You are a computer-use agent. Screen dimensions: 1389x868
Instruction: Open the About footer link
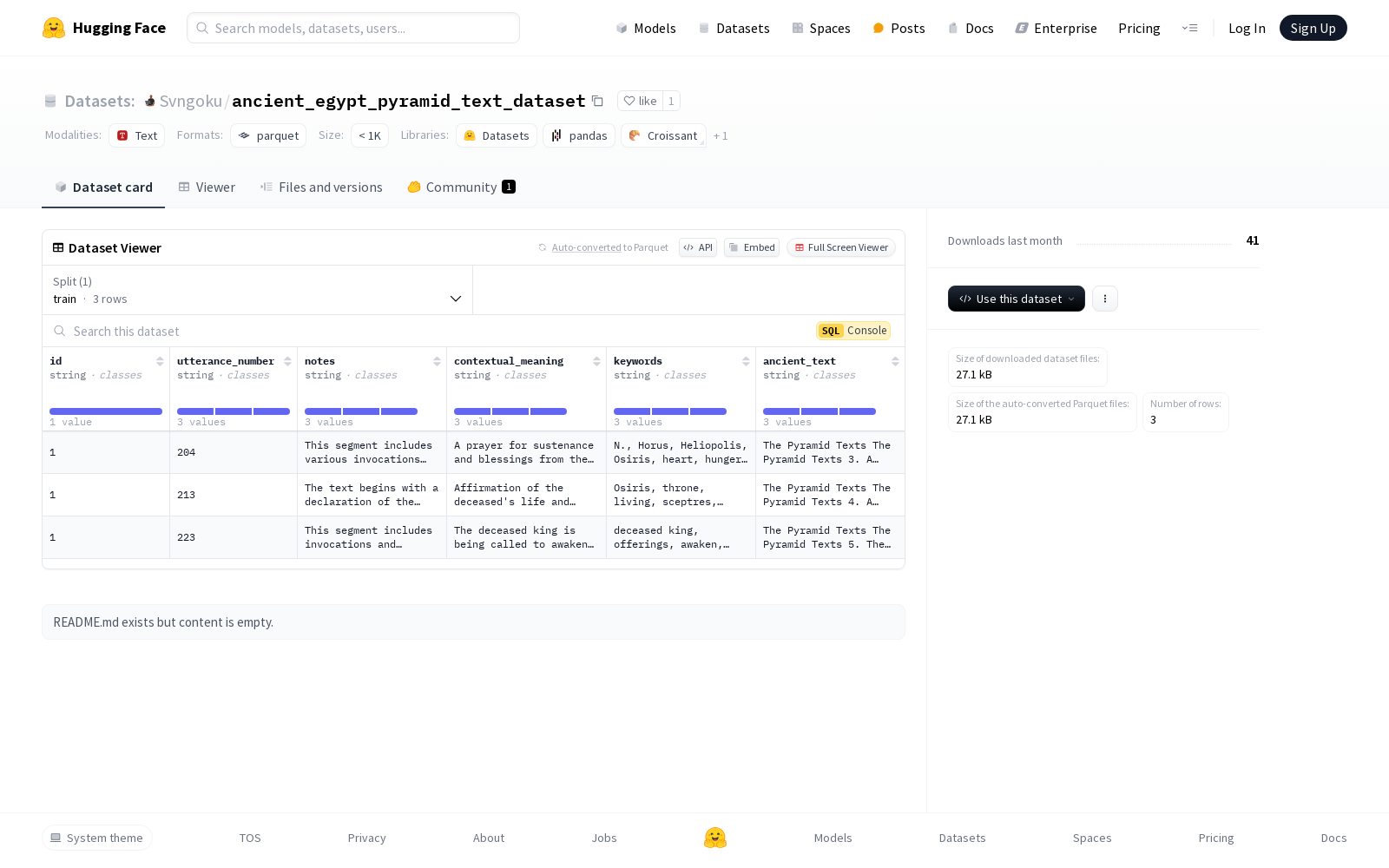point(489,838)
